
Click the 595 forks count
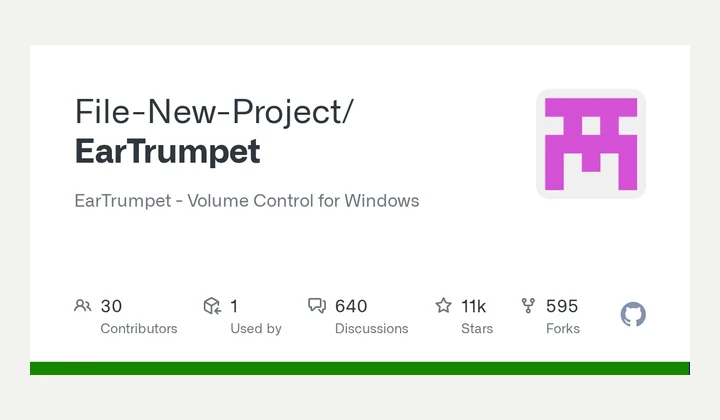tap(562, 306)
